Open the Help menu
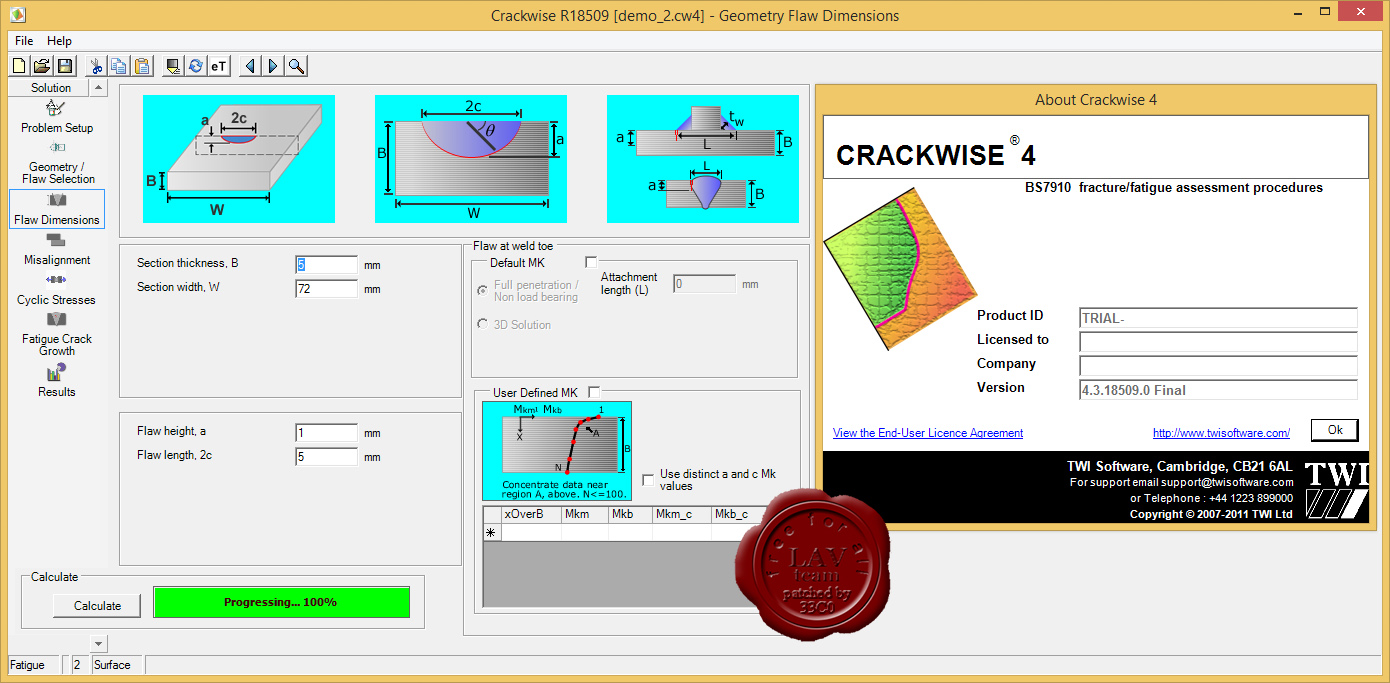The height and width of the screenshot is (683, 1390). [60, 41]
